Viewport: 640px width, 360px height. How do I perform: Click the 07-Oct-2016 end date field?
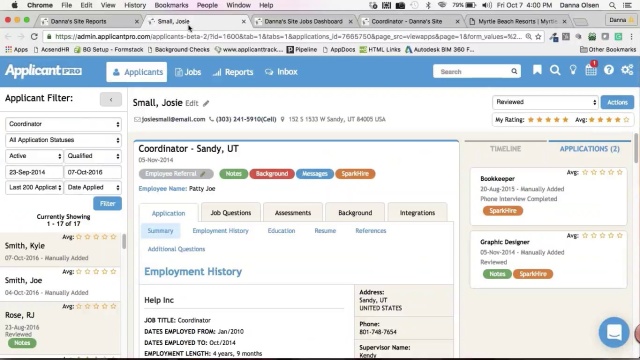point(93,172)
